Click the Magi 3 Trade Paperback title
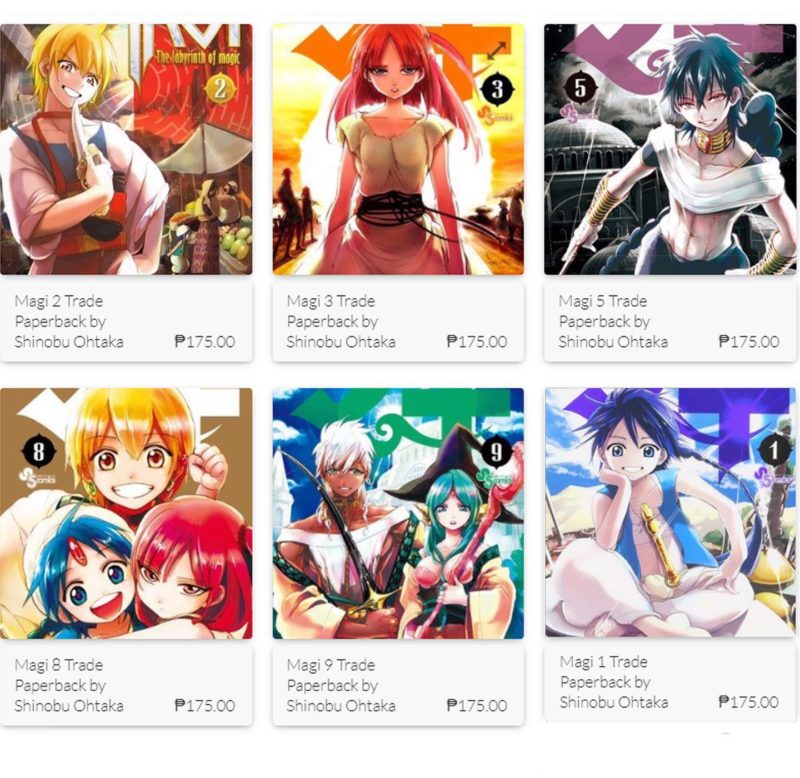800x778 pixels. [x=341, y=321]
